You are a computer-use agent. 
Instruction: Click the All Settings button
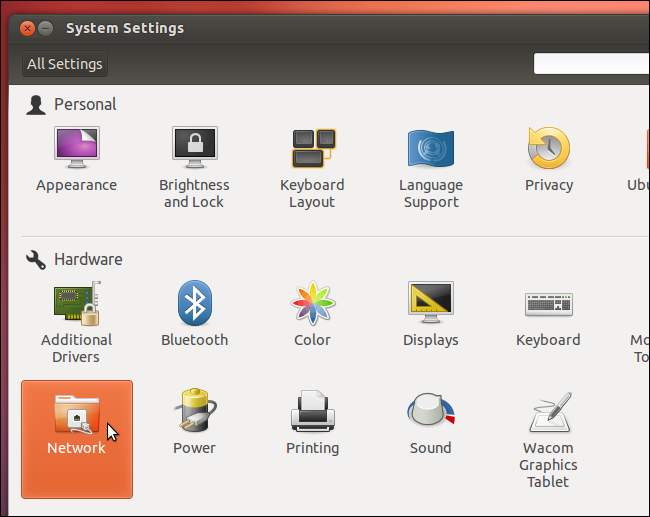pyautogui.click(x=65, y=64)
